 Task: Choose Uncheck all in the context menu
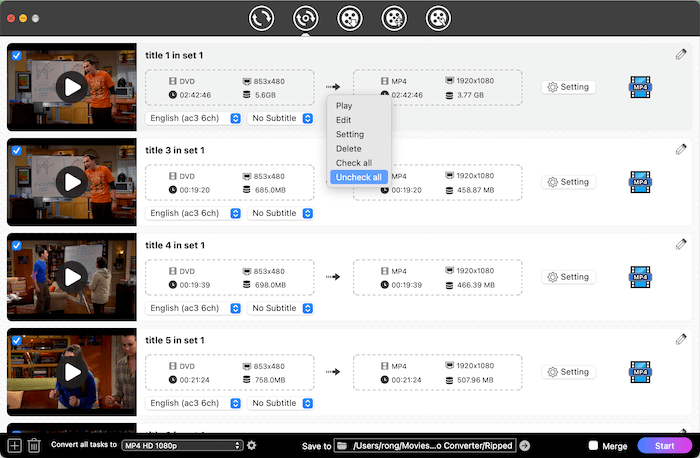357,177
